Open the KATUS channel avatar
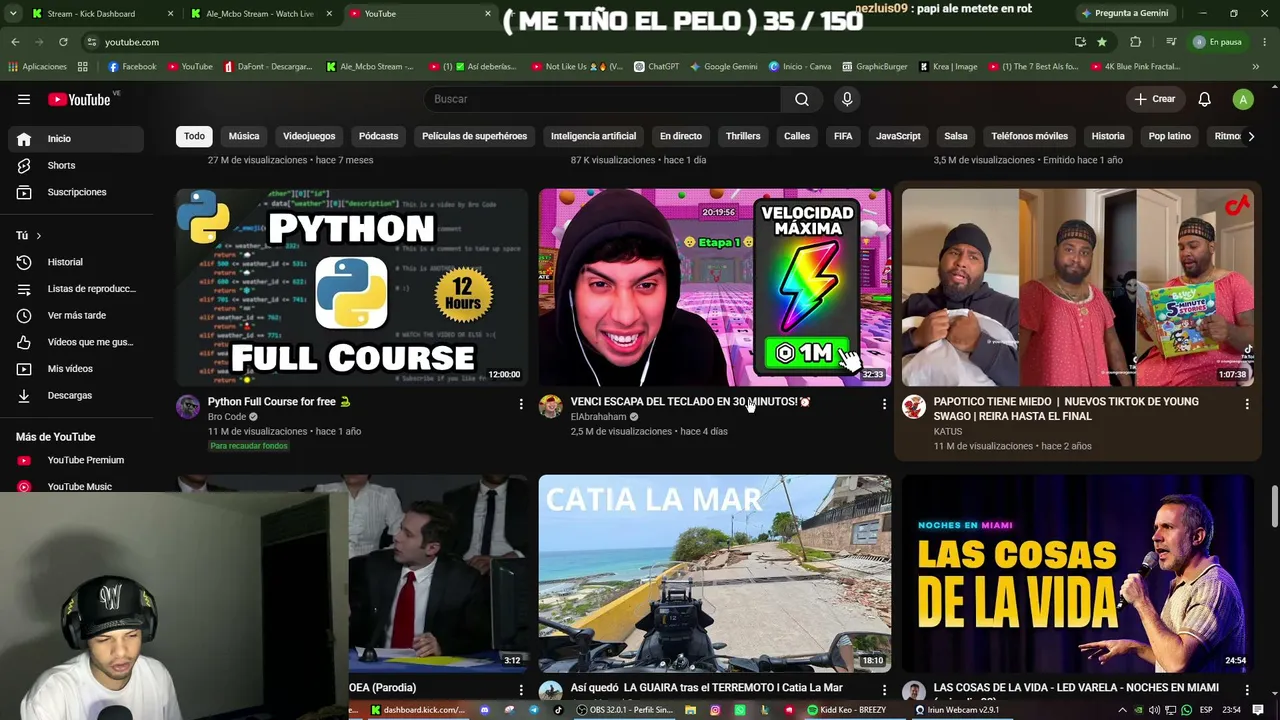The image size is (1280, 720). [914, 406]
